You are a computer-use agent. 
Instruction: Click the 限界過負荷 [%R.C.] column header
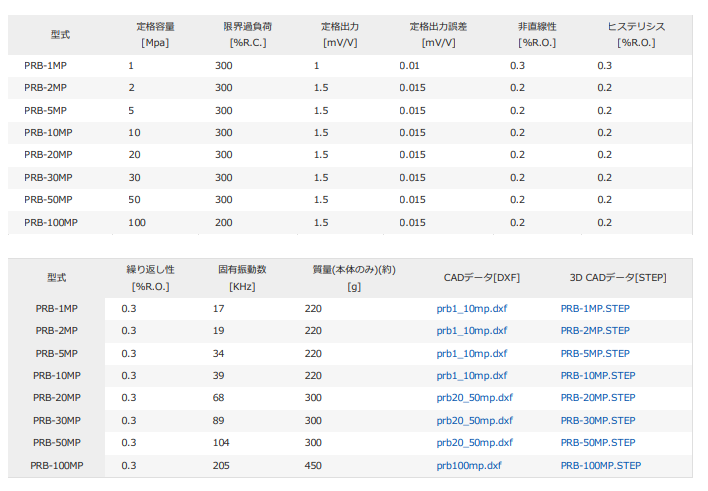[248, 35]
